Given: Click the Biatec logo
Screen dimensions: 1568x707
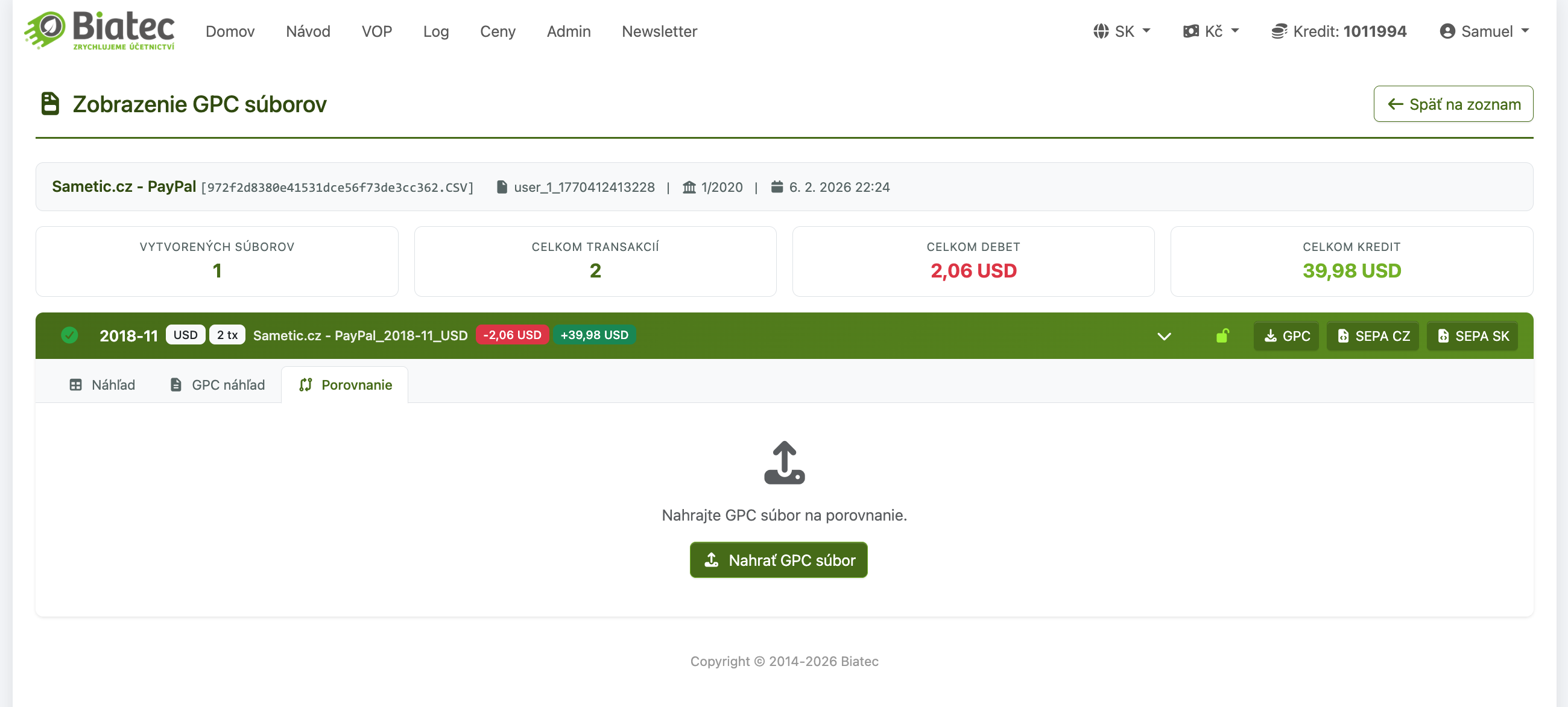Looking at the screenshot, I should (x=100, y=30).
